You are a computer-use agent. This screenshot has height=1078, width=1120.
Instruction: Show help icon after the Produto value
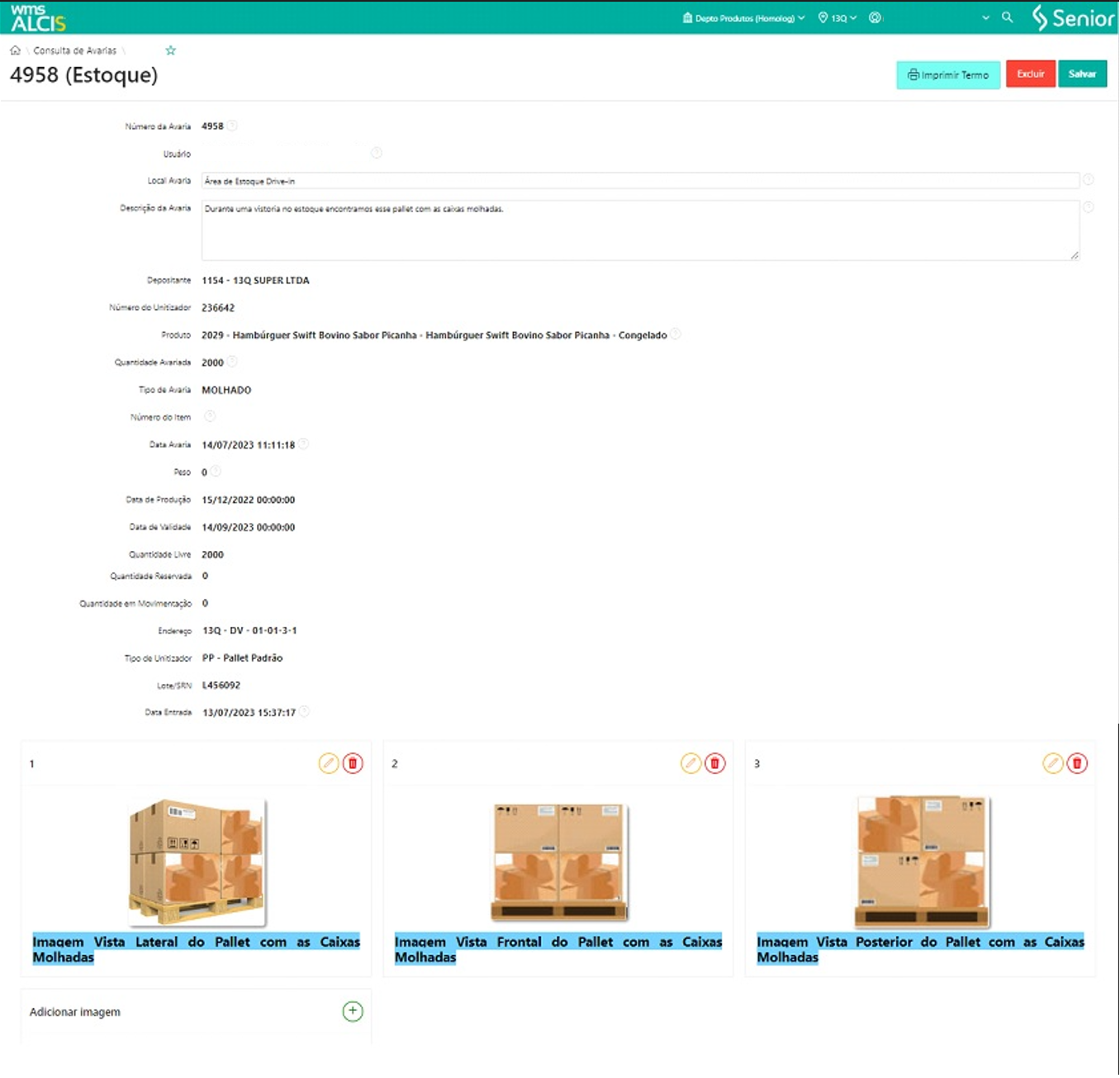point(676,335)
